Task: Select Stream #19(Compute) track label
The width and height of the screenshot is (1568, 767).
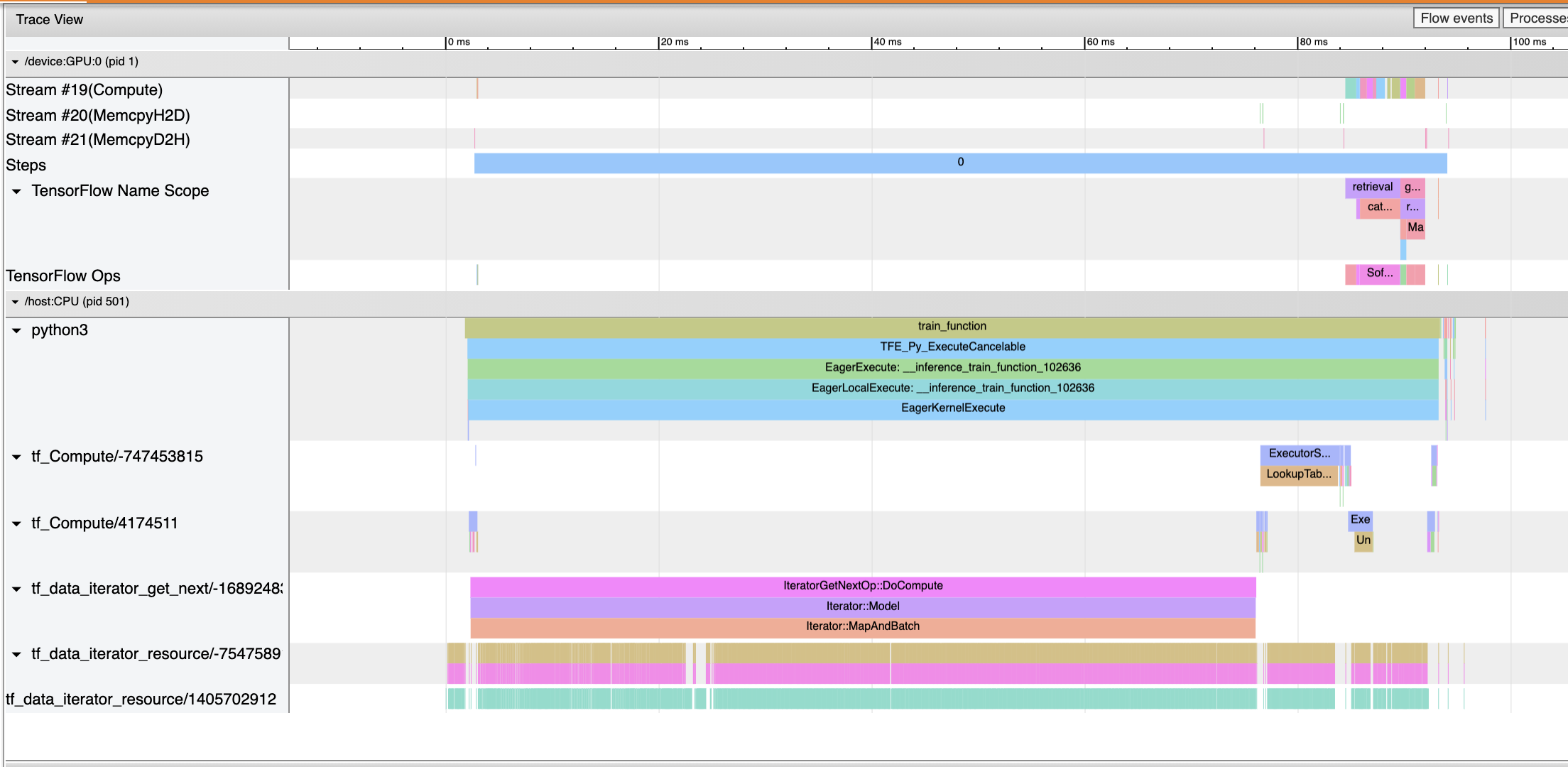Action: point(84,90)
